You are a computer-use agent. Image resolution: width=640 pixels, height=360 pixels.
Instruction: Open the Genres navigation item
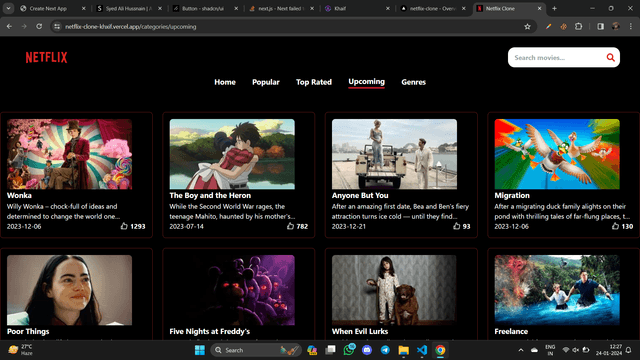click(413, 82)
